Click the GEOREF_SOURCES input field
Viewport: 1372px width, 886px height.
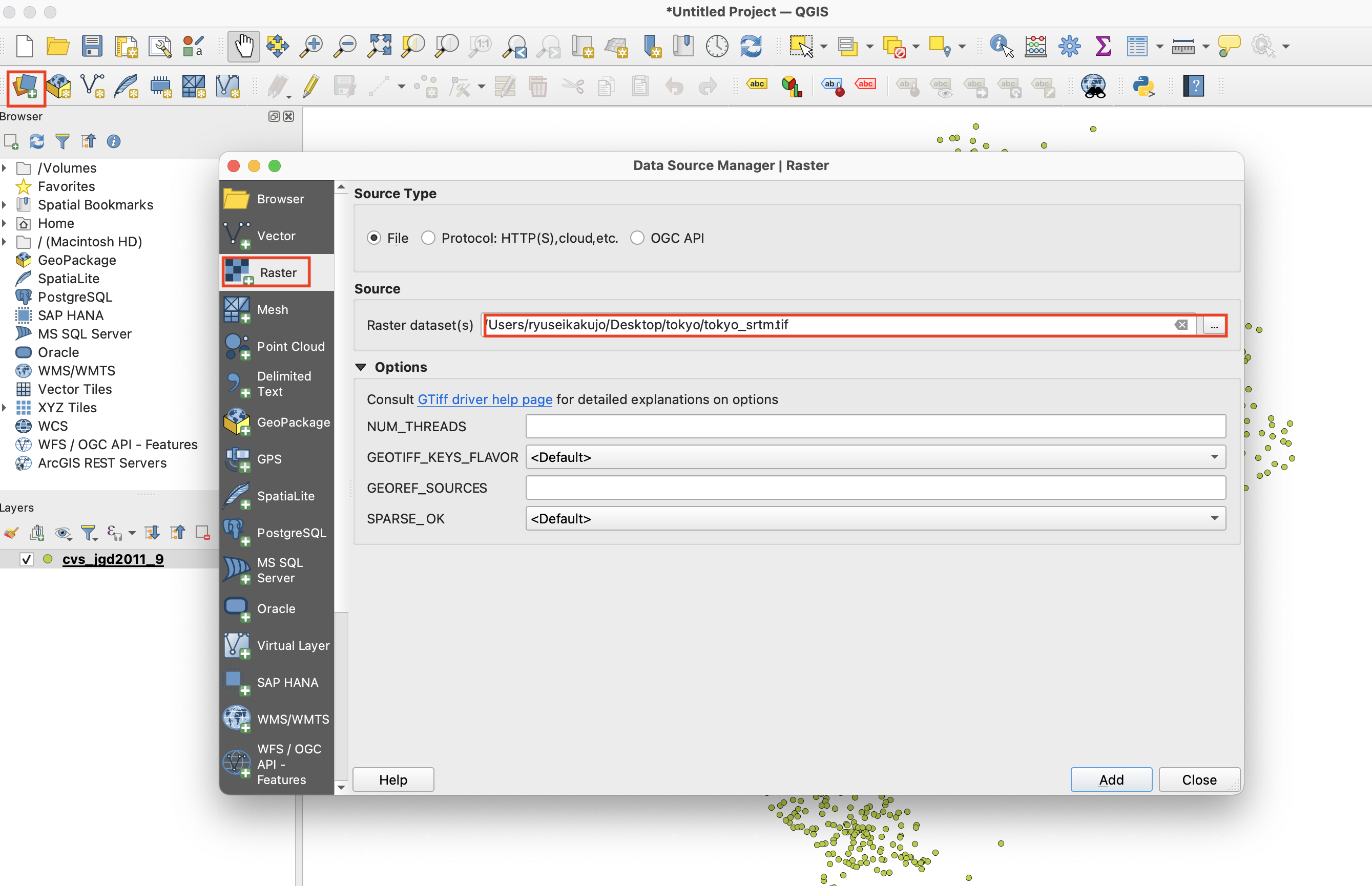pos(876,488)
